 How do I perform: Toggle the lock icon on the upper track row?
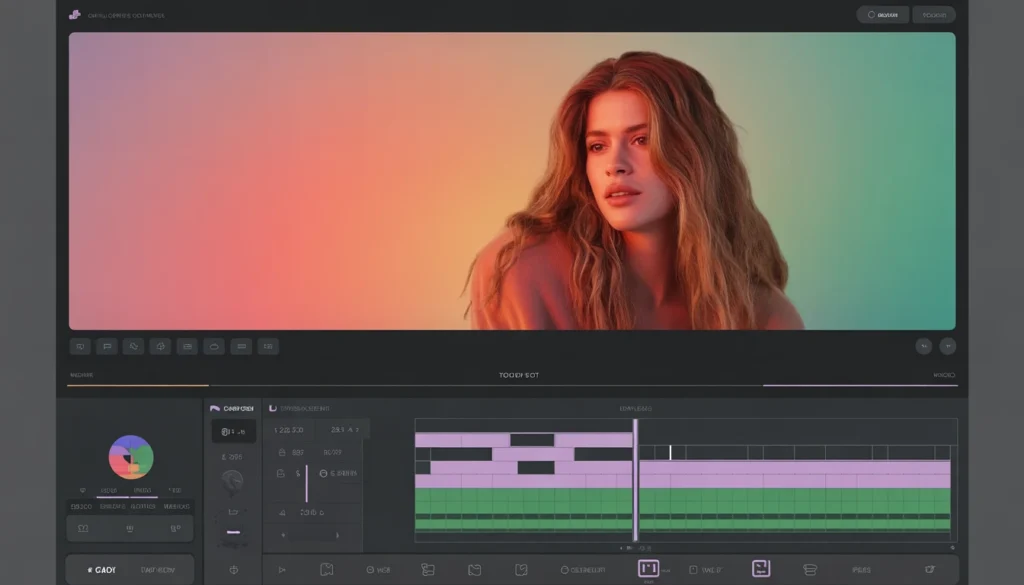(x=281, y=452)
